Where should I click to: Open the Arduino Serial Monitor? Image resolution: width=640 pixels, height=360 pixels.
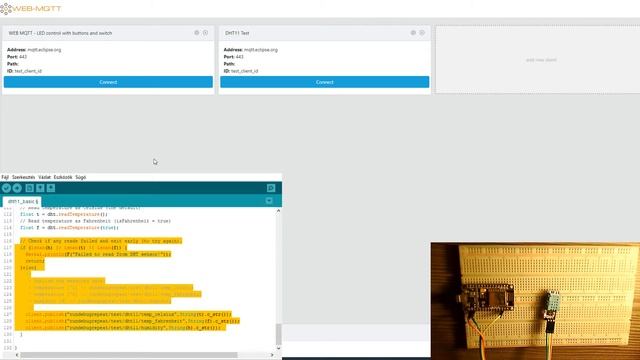pyautogui.click(x=271, y=188)
